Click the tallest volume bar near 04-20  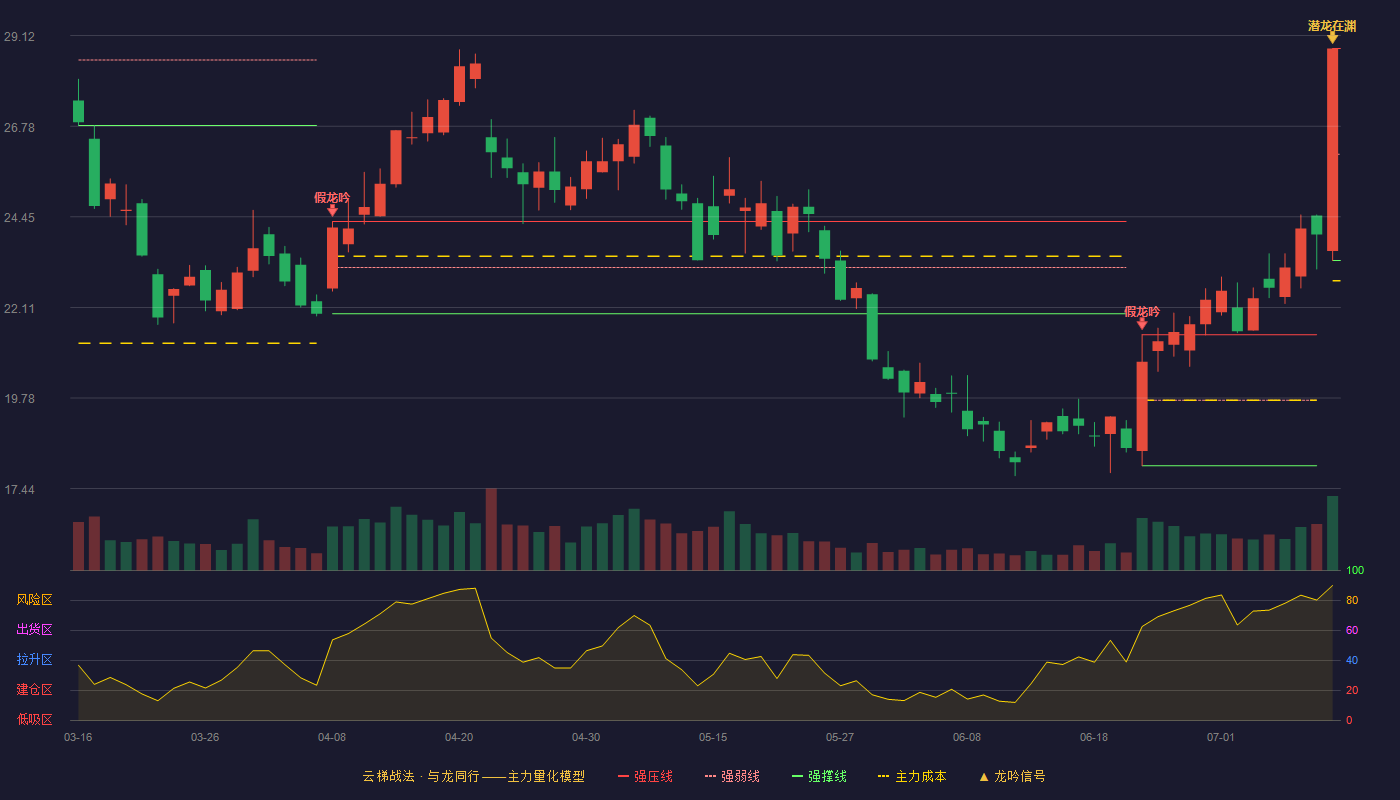tap(491, 529)
